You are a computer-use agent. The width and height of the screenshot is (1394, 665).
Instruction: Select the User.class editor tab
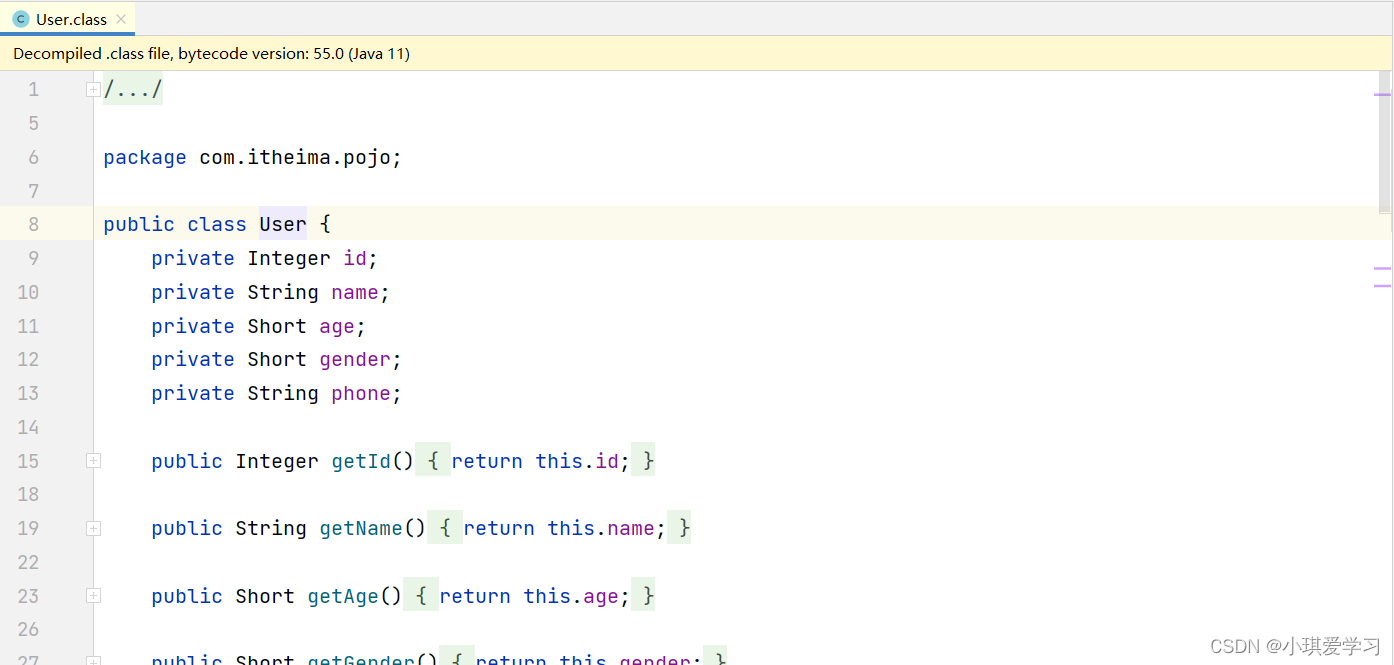(68, 19)
